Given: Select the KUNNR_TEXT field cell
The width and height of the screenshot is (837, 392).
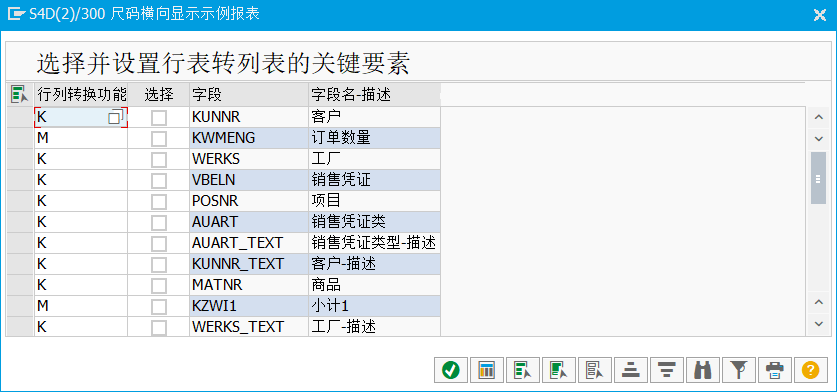Looking at the screenshot, I should pyautogui.click(x=249, y=264).
